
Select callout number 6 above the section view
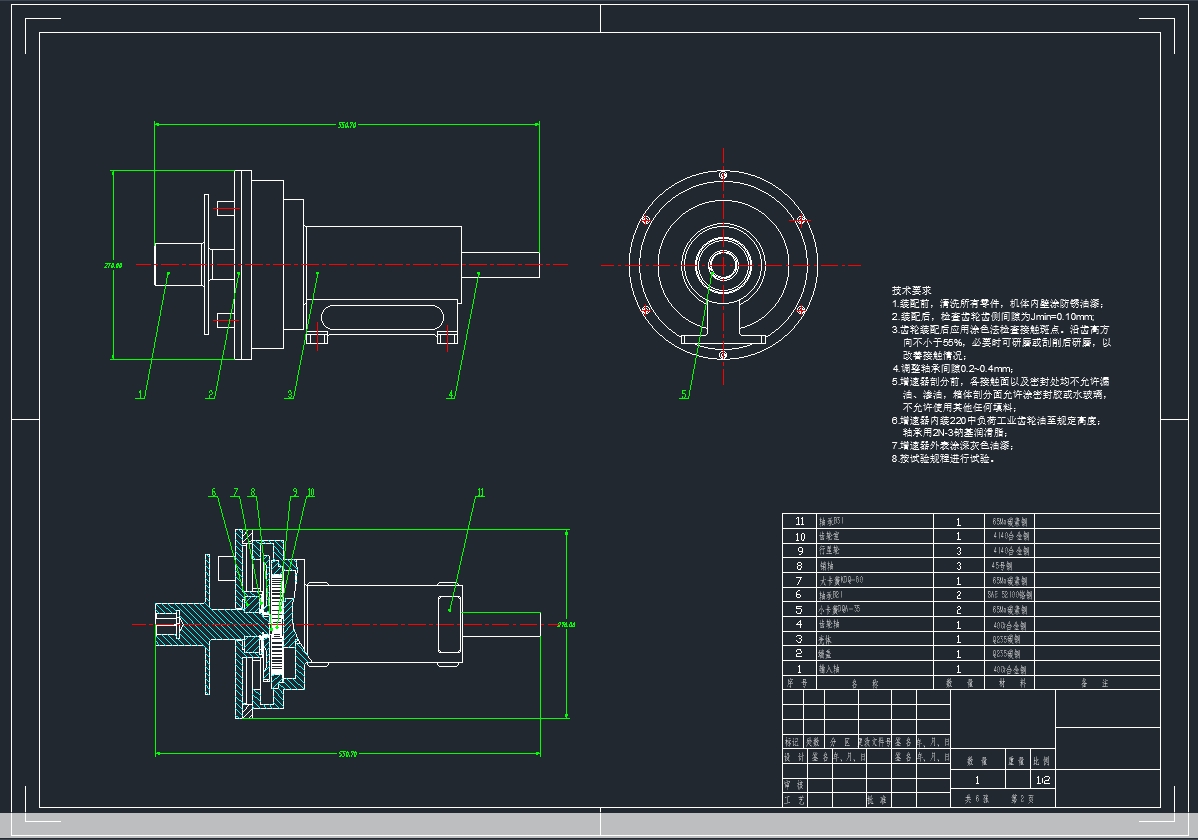(214, 492)
